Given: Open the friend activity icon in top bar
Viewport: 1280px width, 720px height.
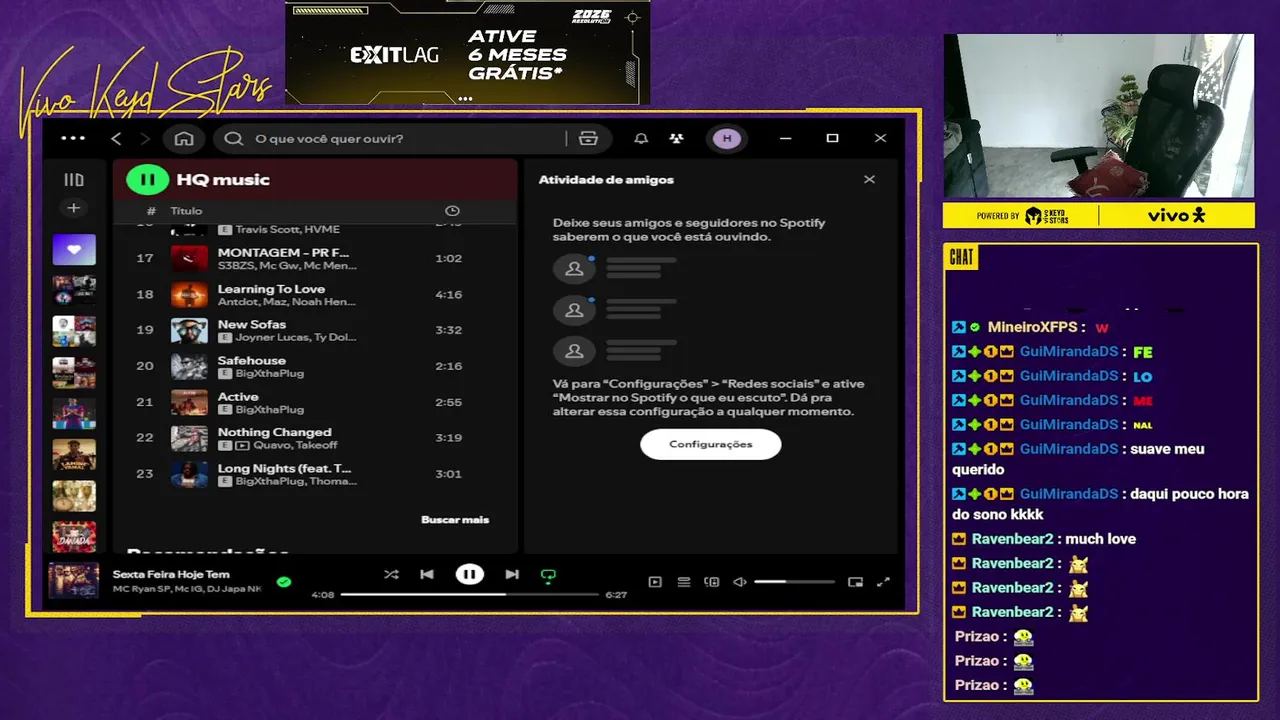Looking at the screenshot, I should click(x=677, y=138).
